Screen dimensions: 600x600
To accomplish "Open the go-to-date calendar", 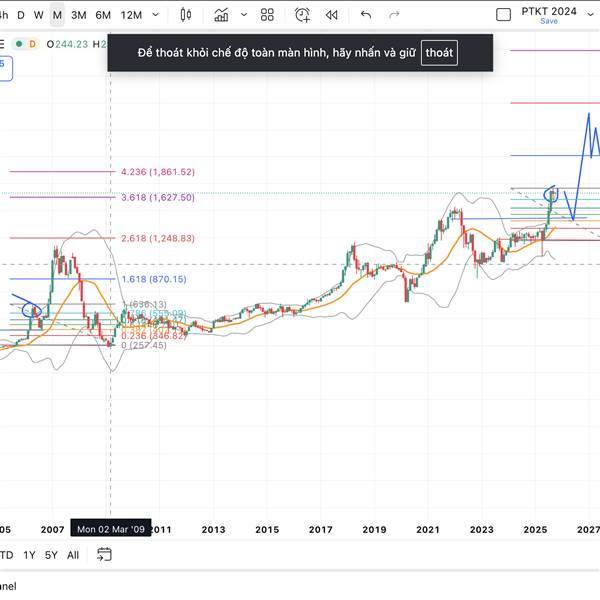I will pyautogui.click(x=104, y=554).
